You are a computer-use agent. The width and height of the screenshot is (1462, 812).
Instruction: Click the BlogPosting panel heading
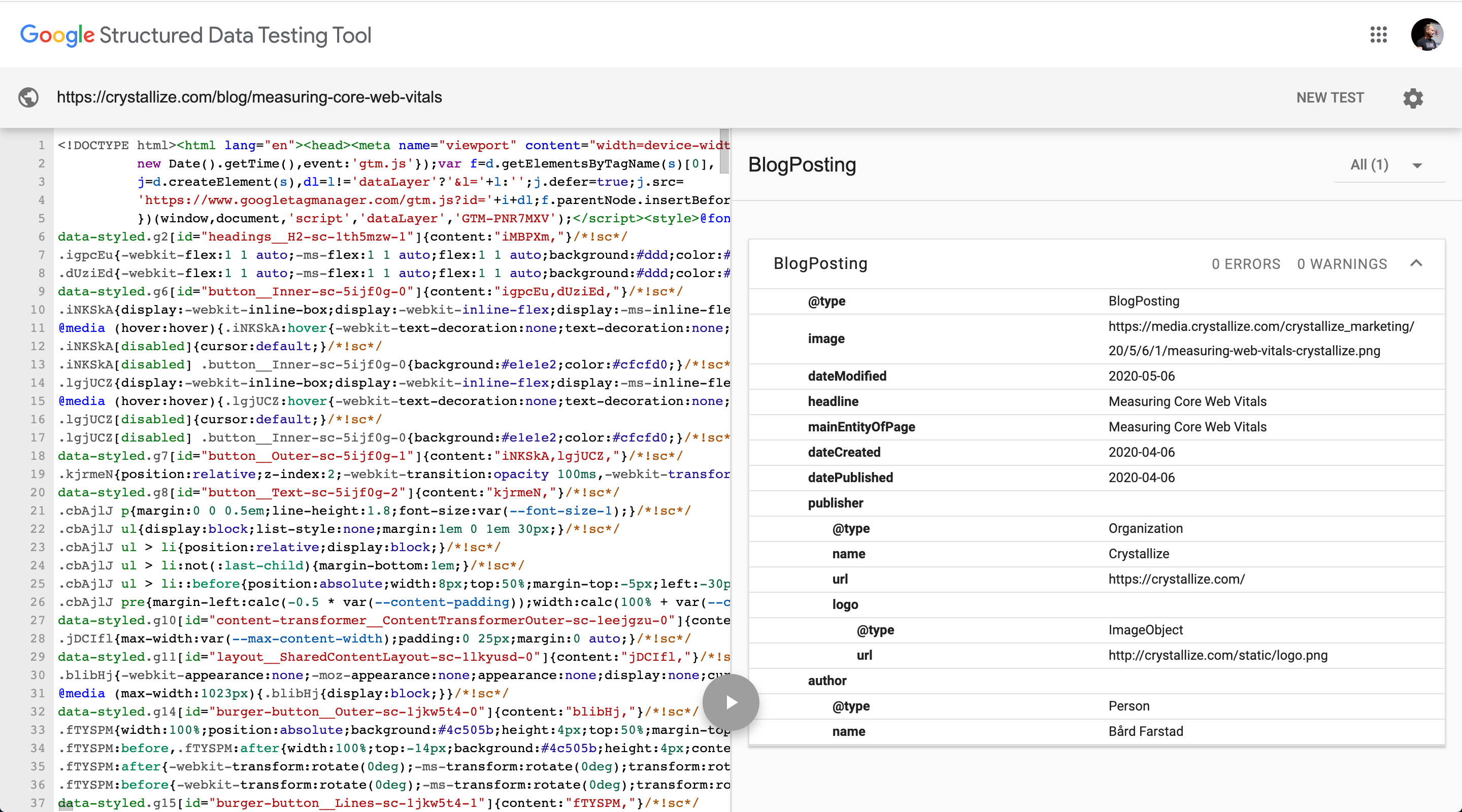point(802,164)
